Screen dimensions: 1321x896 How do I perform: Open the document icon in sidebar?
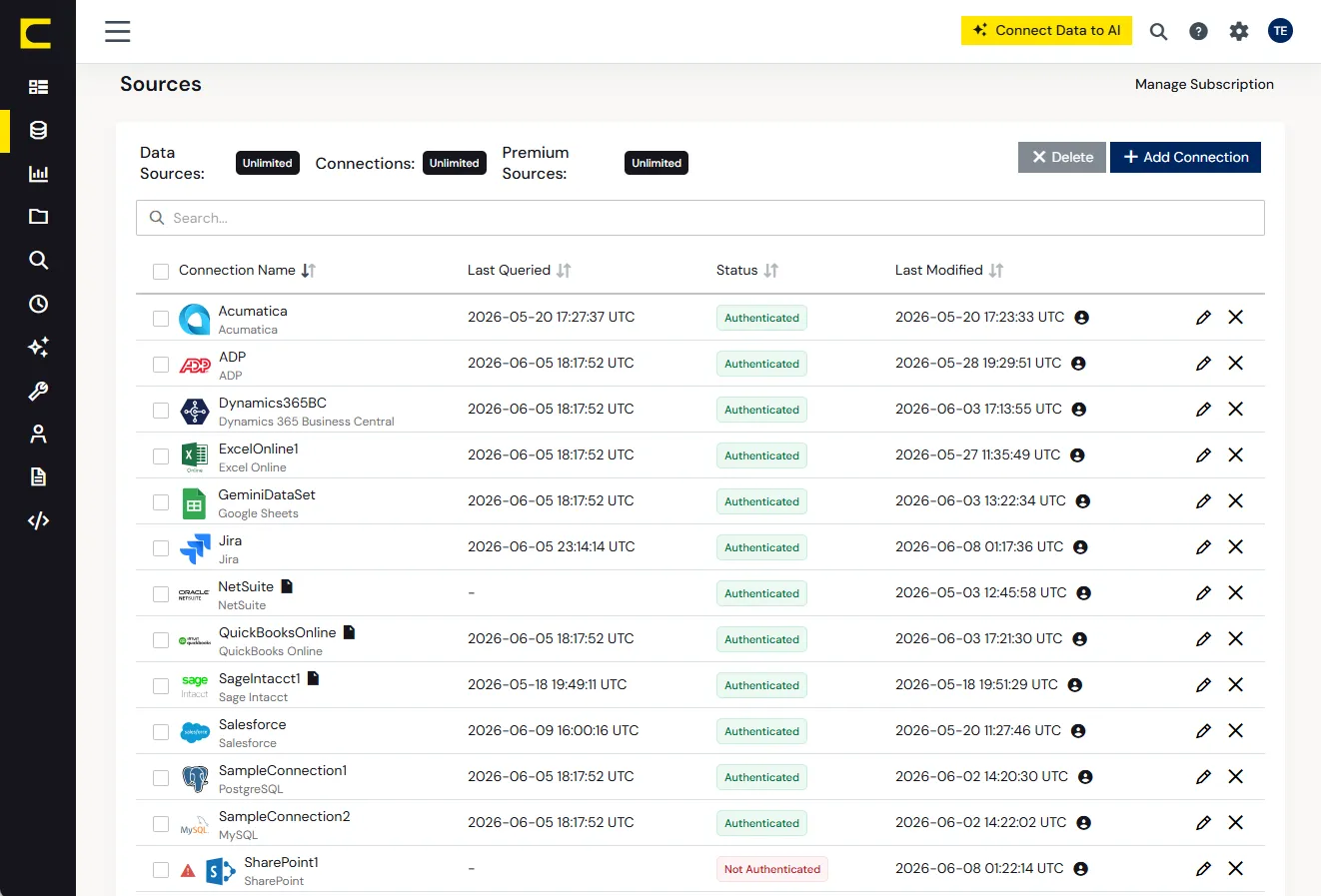(38, 476)
